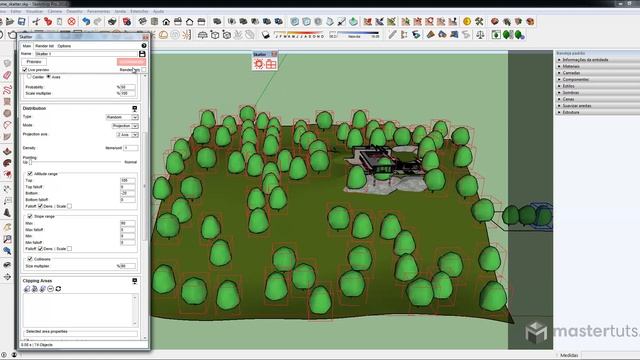Select the Axes radio button
Viewport: 640px width, 360px height.
[49, 76]
